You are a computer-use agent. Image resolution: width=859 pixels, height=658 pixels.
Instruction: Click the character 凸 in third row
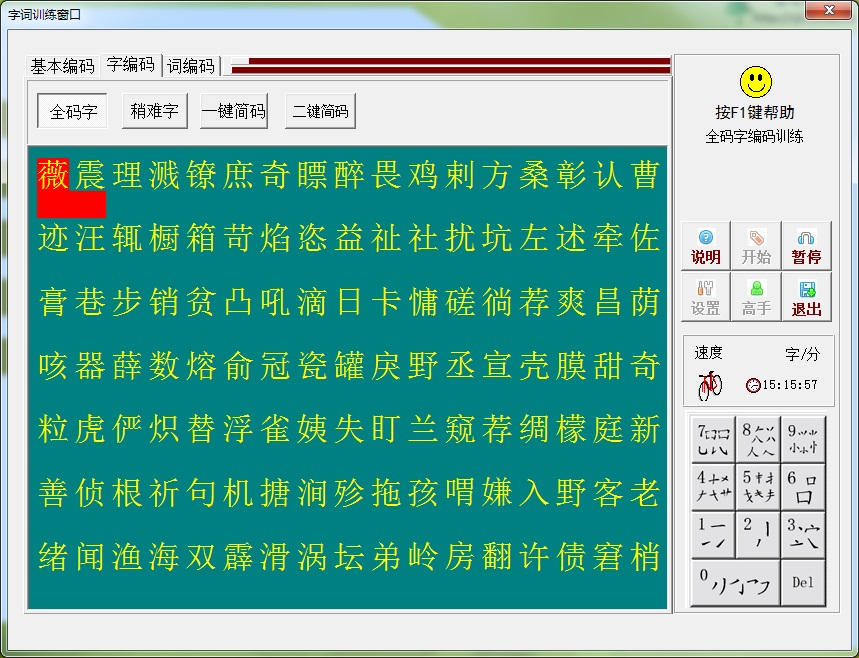click(x=238, y=302)
